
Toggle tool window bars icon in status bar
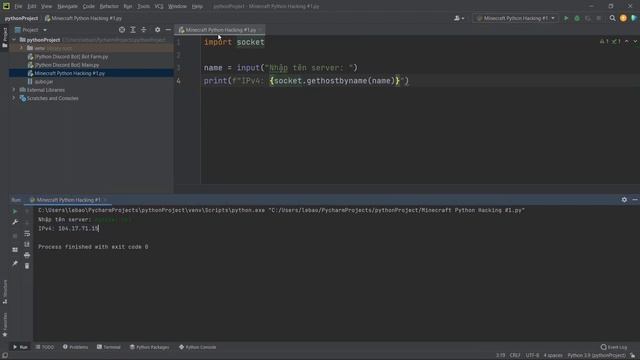point(5,356)
